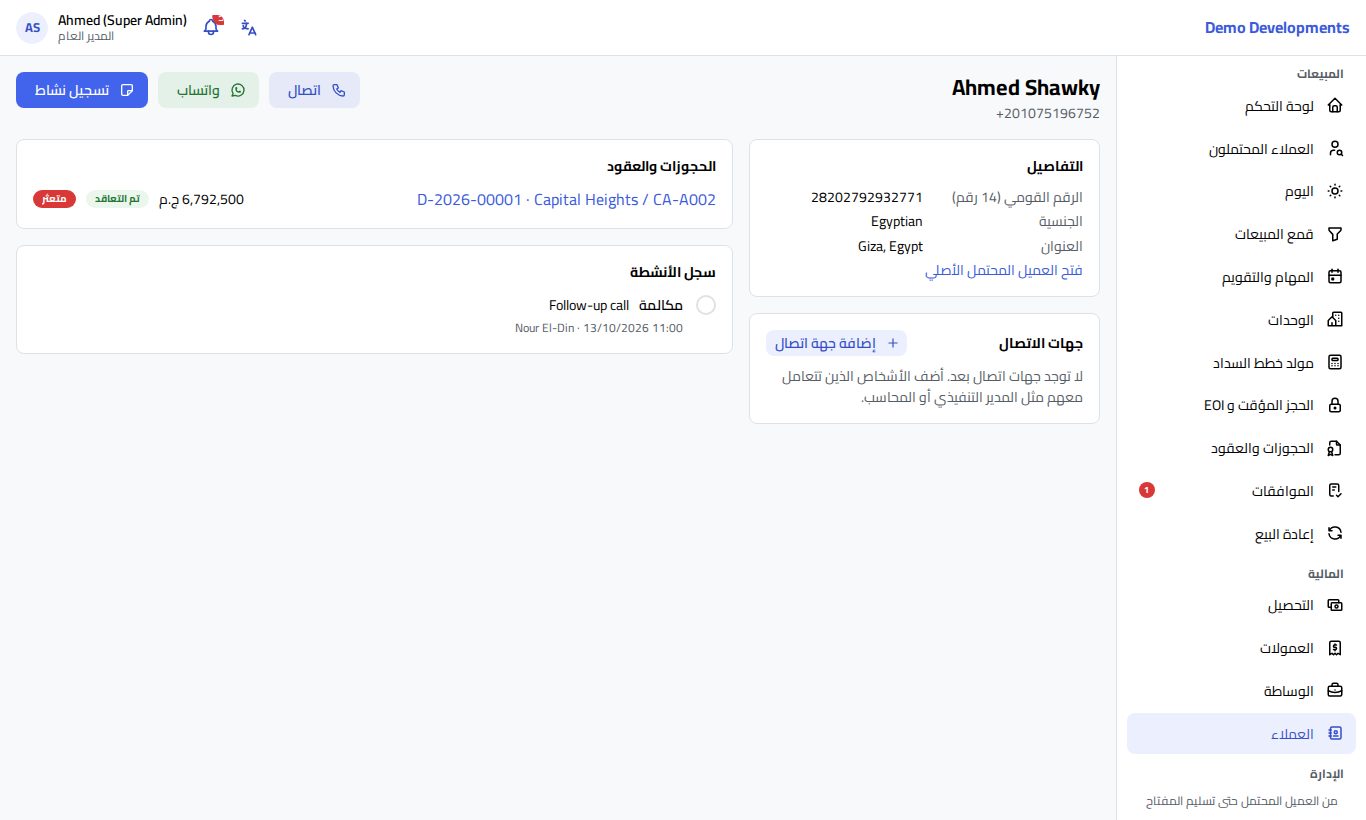Click Demo Developments brand title
Viewport: 1366px width, 820px height.
coord(1277,28)
